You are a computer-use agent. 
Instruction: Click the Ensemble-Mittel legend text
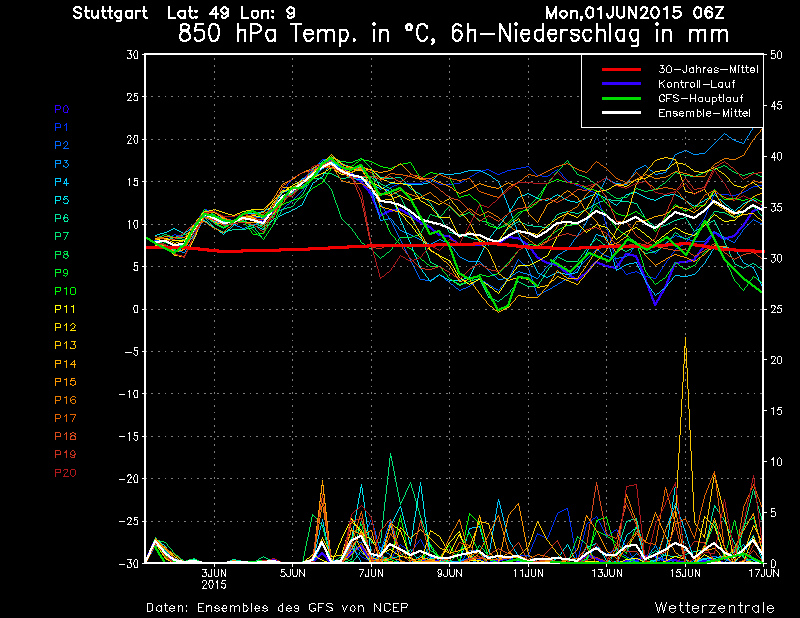pos(704,113)
